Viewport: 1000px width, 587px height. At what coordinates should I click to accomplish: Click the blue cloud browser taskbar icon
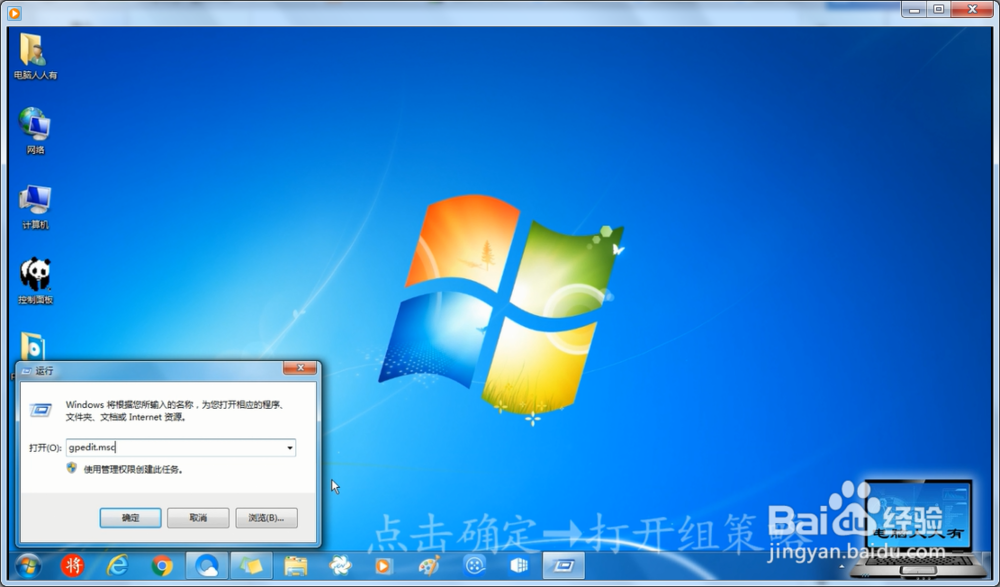tap(207, 566)
